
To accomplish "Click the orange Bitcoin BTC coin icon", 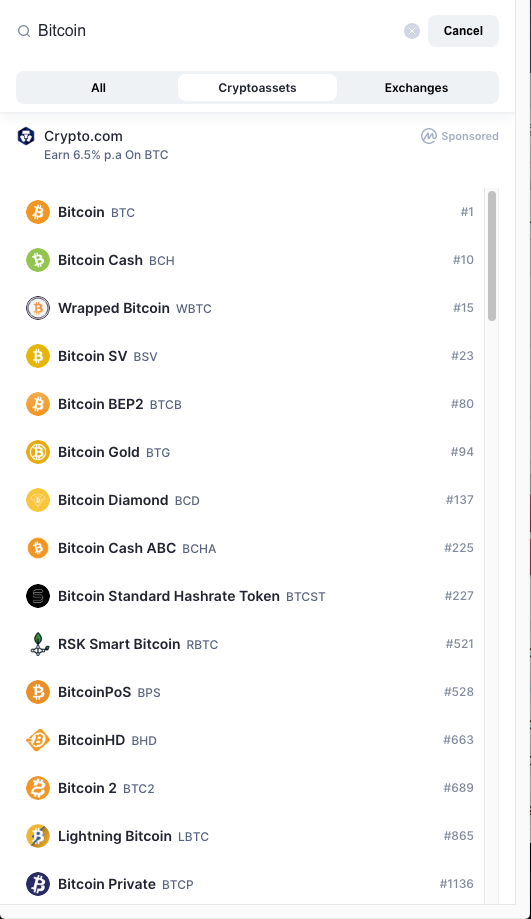I will coord(38,212).
